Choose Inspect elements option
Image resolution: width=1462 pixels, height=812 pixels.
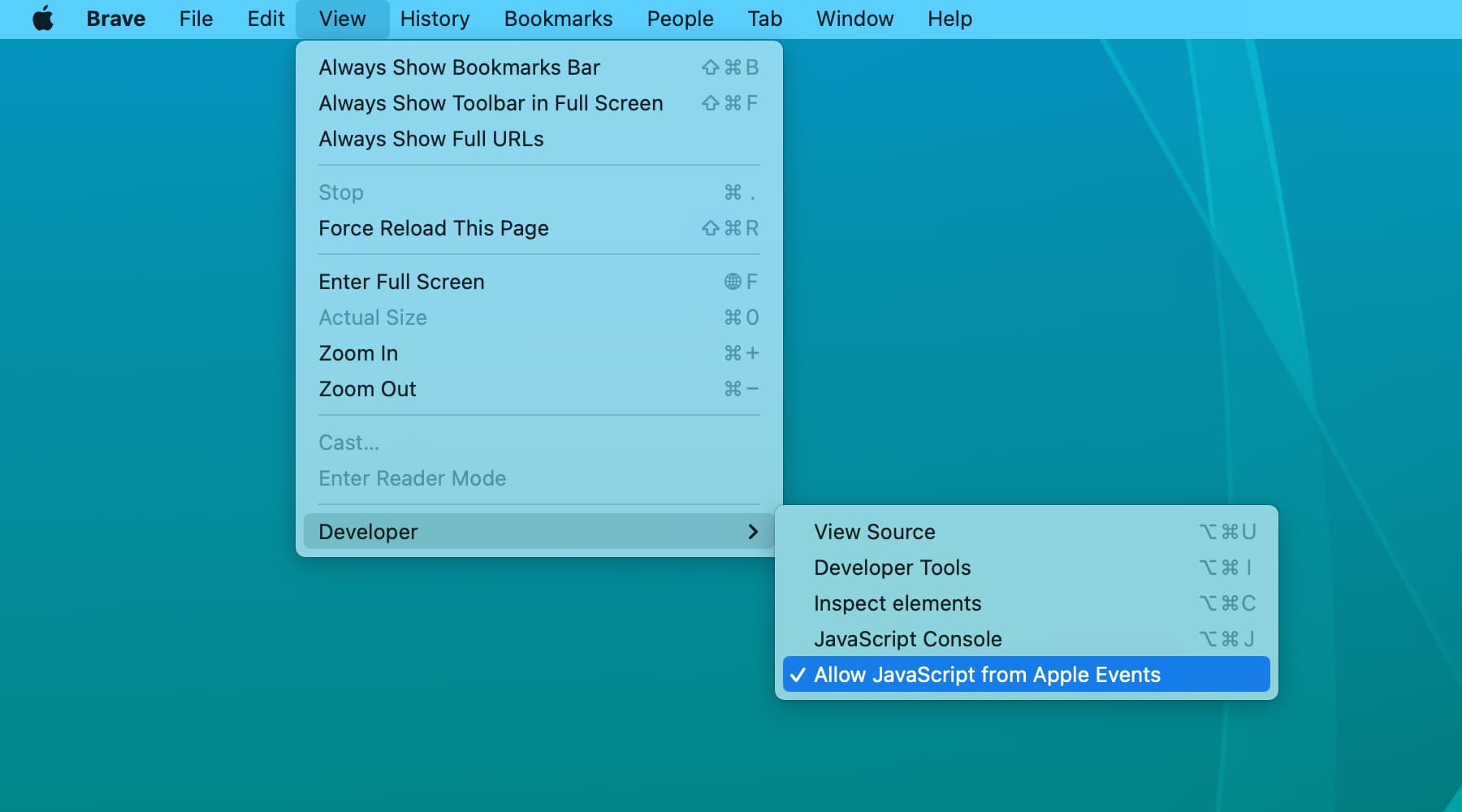point(897,603)
